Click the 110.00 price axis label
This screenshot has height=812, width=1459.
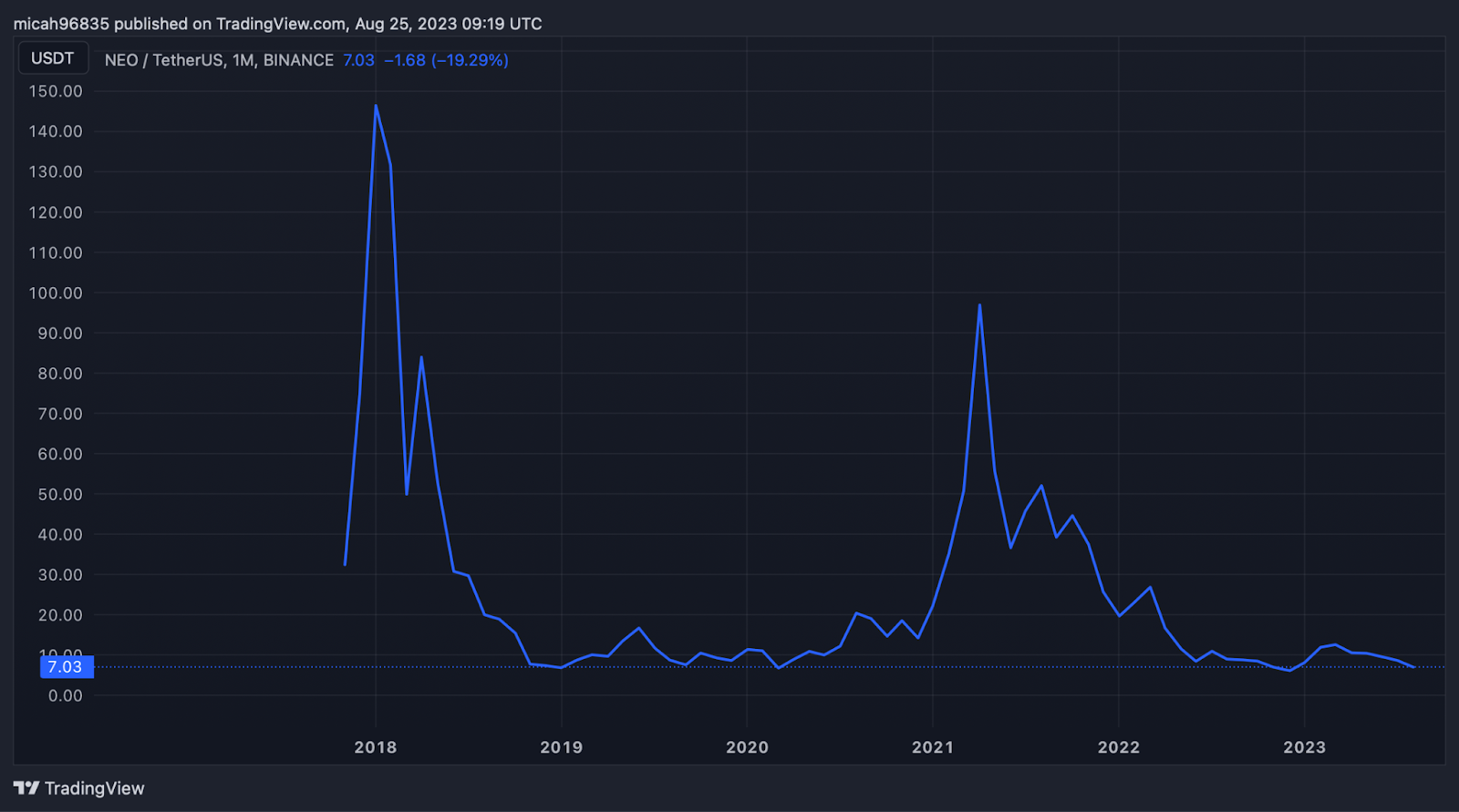[56, 252]
